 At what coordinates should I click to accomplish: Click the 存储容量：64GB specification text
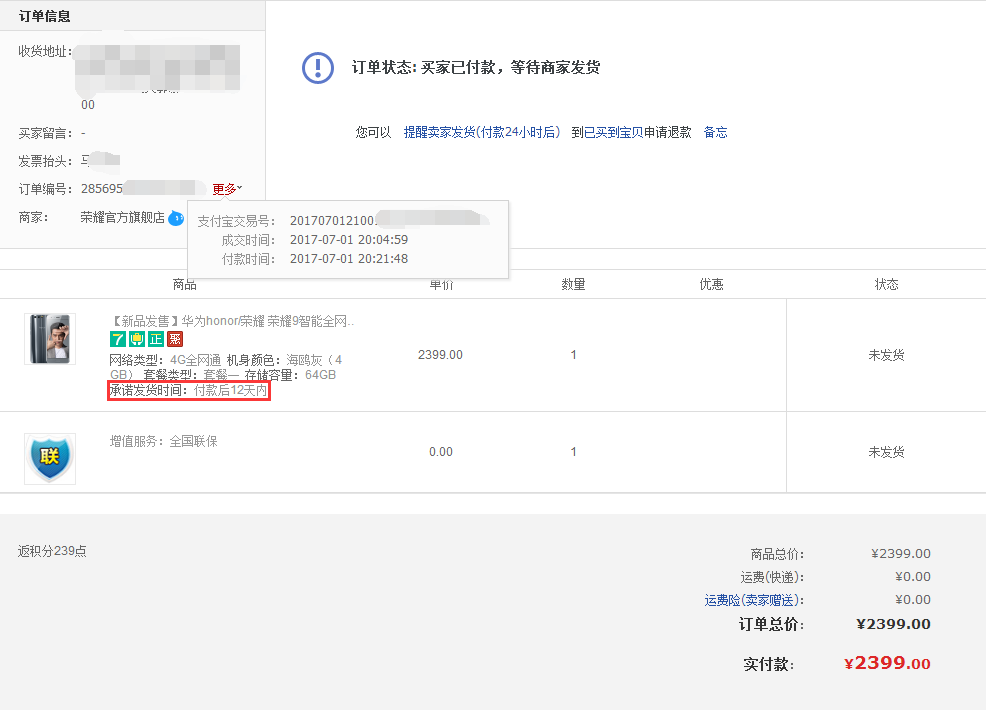pos(290,375)
